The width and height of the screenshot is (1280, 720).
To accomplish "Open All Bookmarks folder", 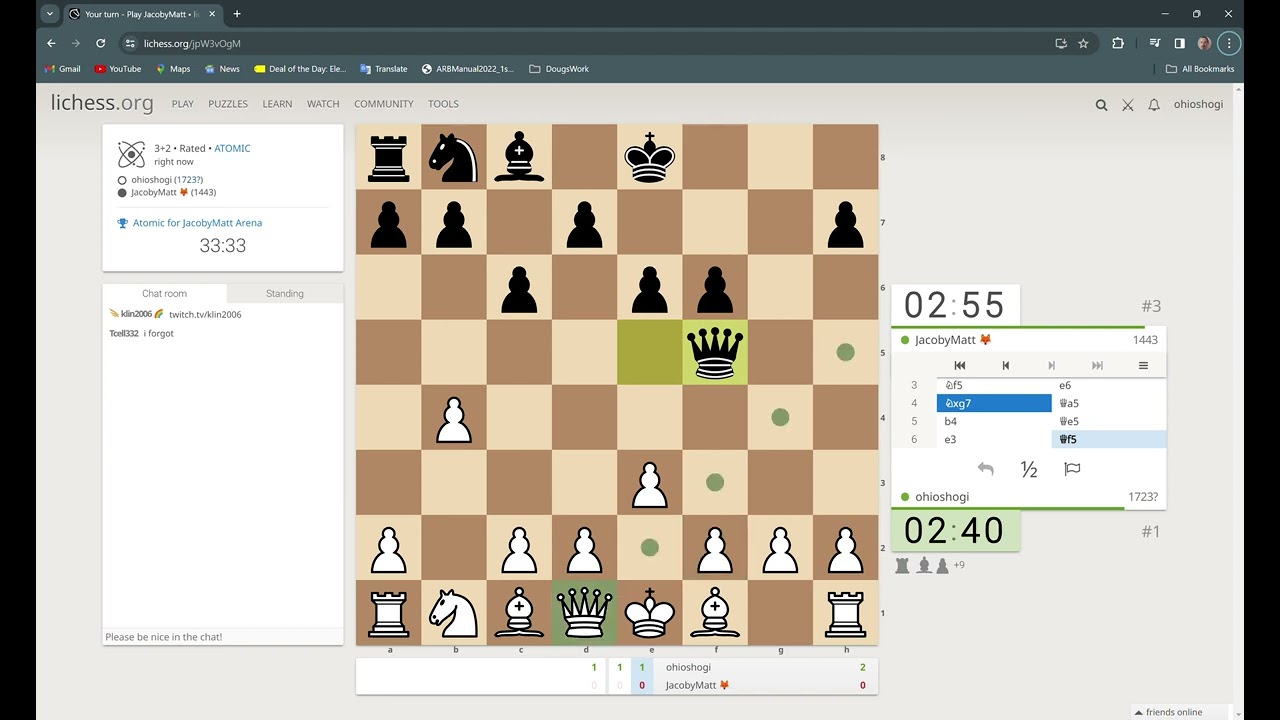I will tap(1200, 69).
